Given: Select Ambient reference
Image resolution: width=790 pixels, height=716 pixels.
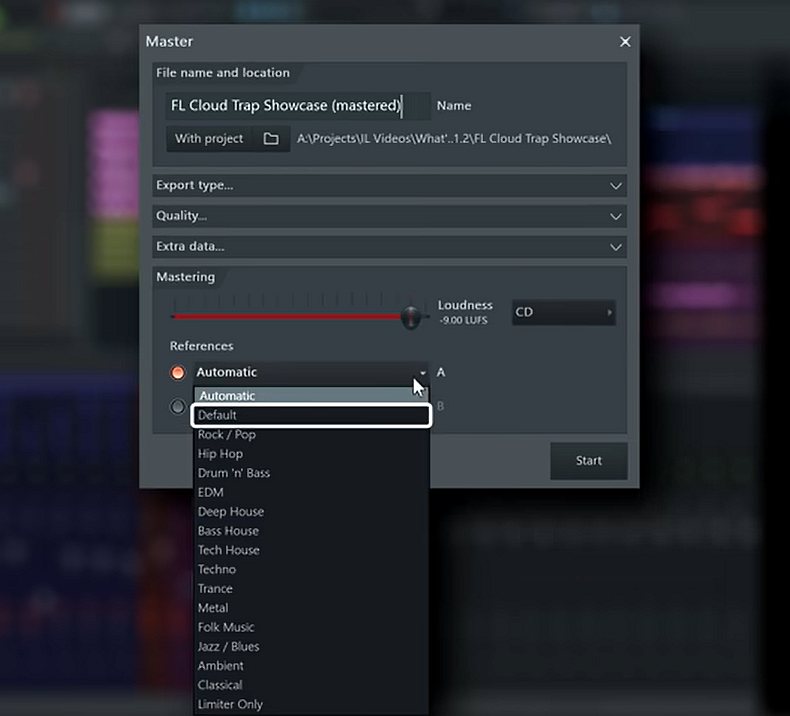Looking at the screenshot, I should (x=311, y=666).
